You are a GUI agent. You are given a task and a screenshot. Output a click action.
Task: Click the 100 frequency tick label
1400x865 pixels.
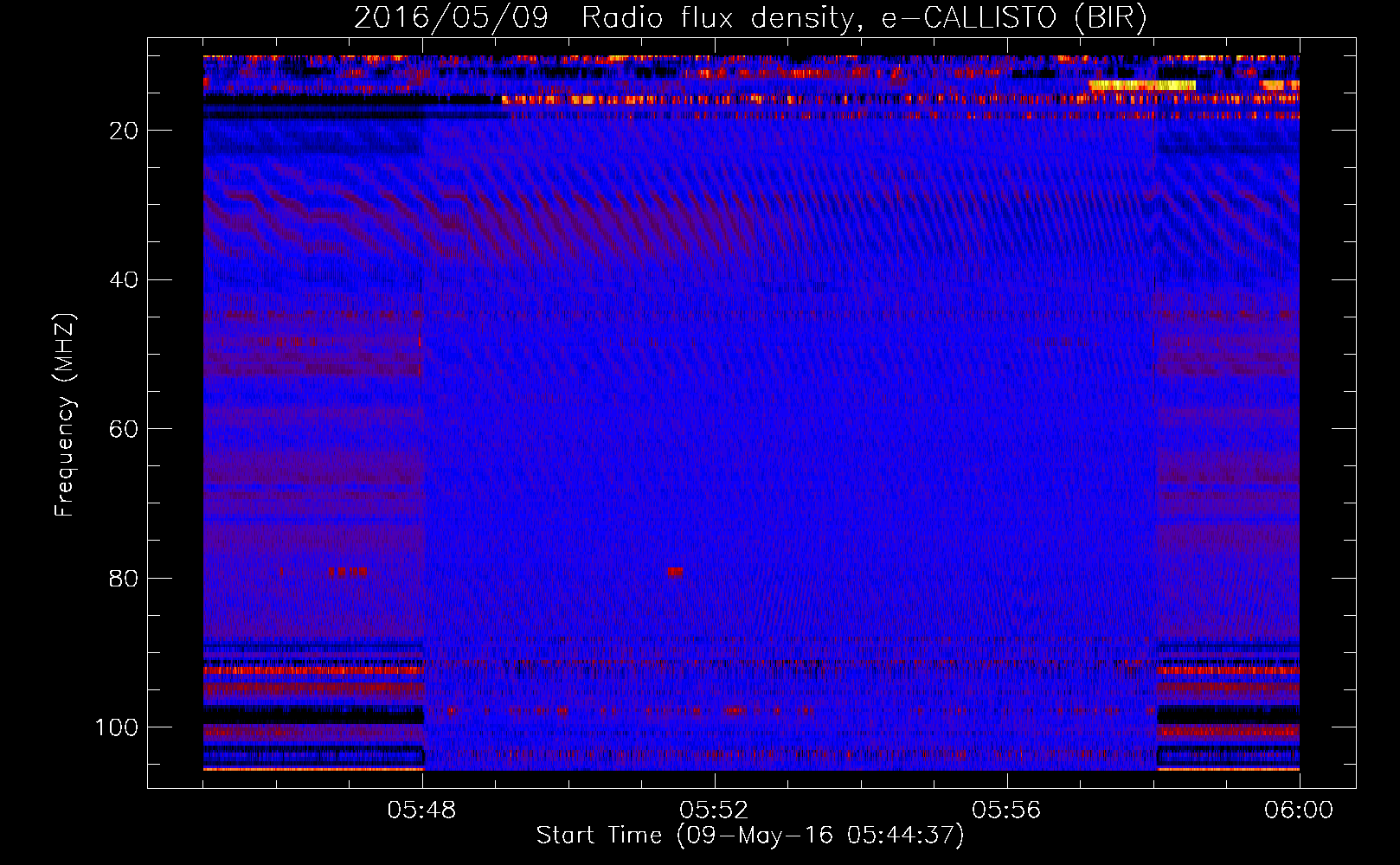point(117,727)
